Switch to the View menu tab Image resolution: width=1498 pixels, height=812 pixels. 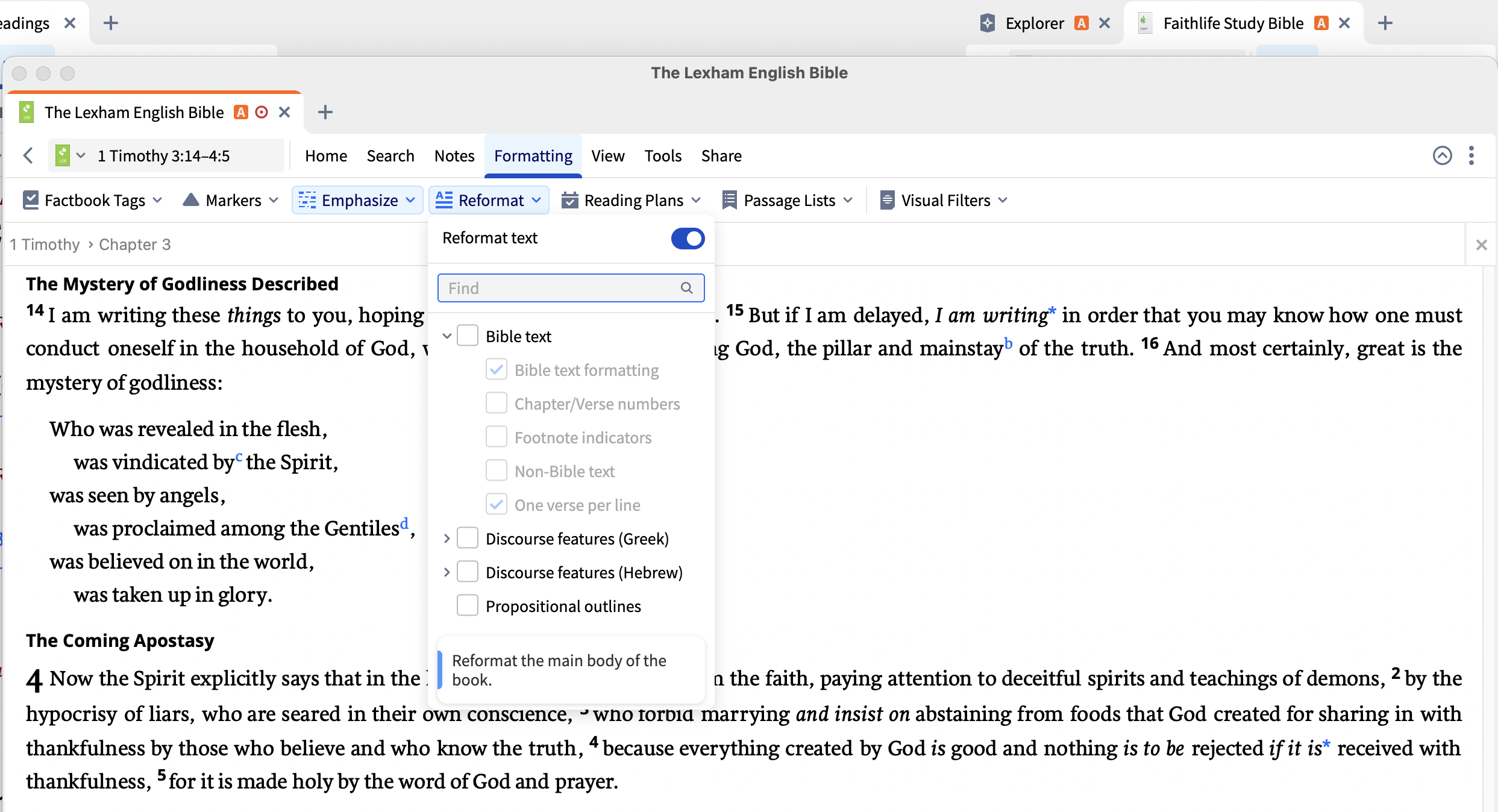click(607, 156)
